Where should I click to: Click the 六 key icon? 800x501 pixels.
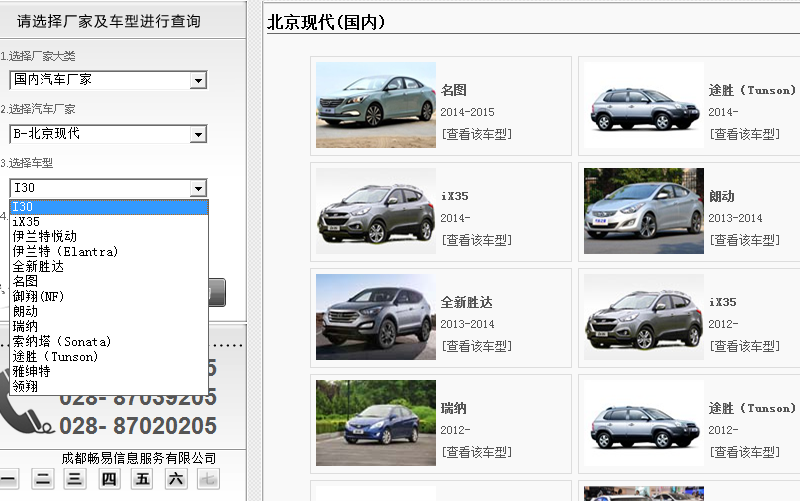click(176, 479)
